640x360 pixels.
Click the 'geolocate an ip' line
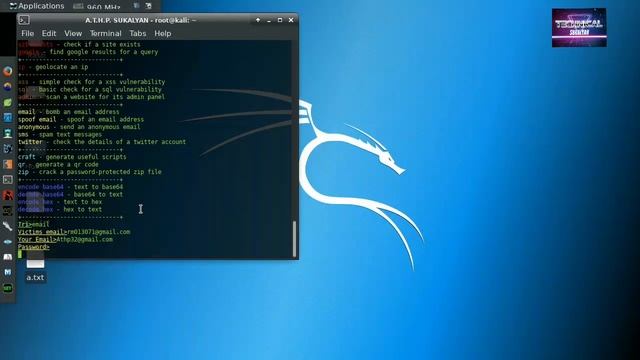53,67
